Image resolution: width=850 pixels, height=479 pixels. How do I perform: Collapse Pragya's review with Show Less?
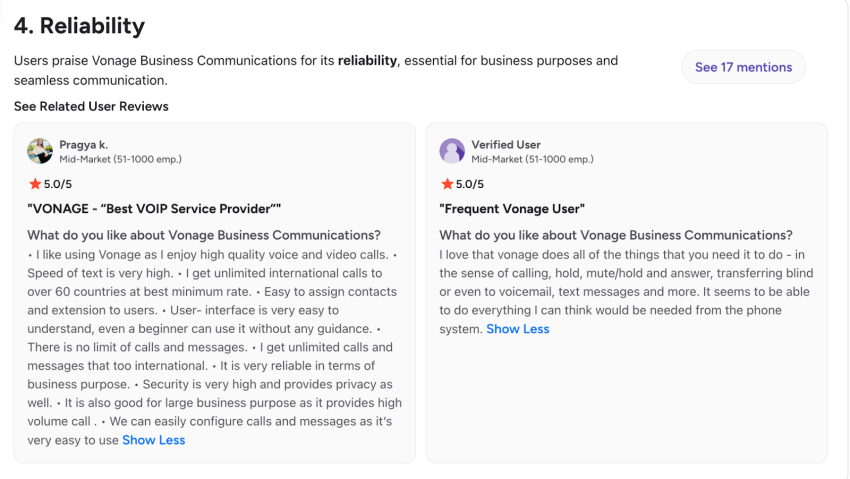[153, 440]
